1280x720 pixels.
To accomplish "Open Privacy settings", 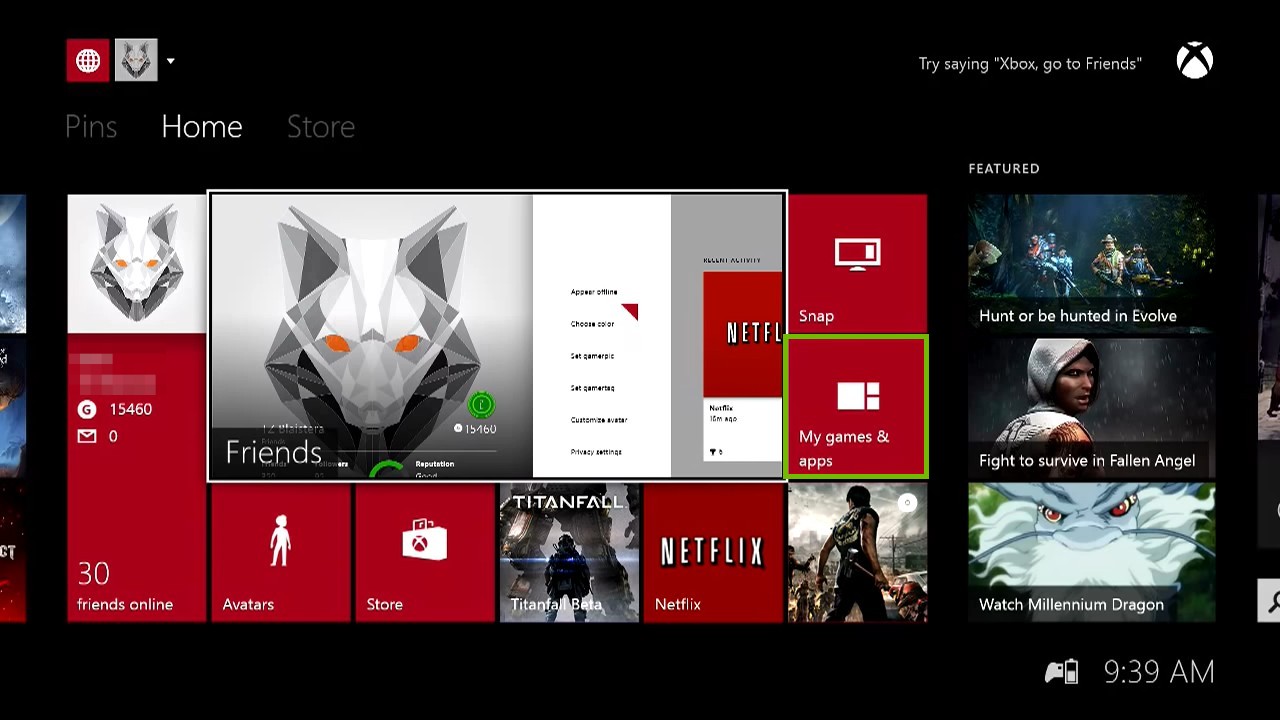I will (598, 451).
